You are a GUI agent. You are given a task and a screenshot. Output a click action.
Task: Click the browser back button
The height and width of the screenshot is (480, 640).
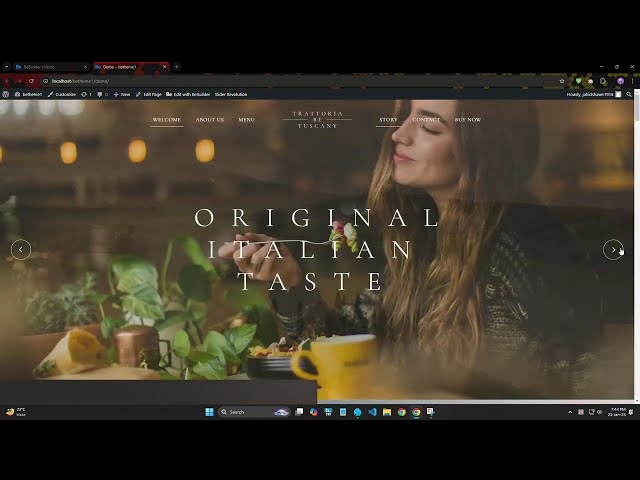7,81
